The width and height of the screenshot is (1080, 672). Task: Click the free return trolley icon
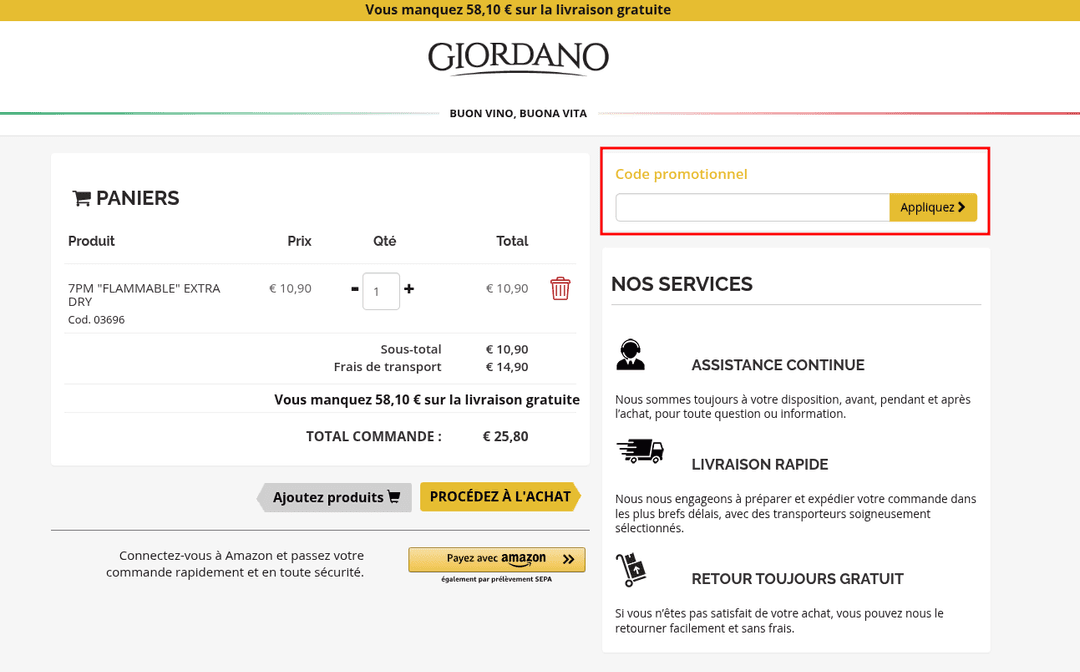point(631,569)
